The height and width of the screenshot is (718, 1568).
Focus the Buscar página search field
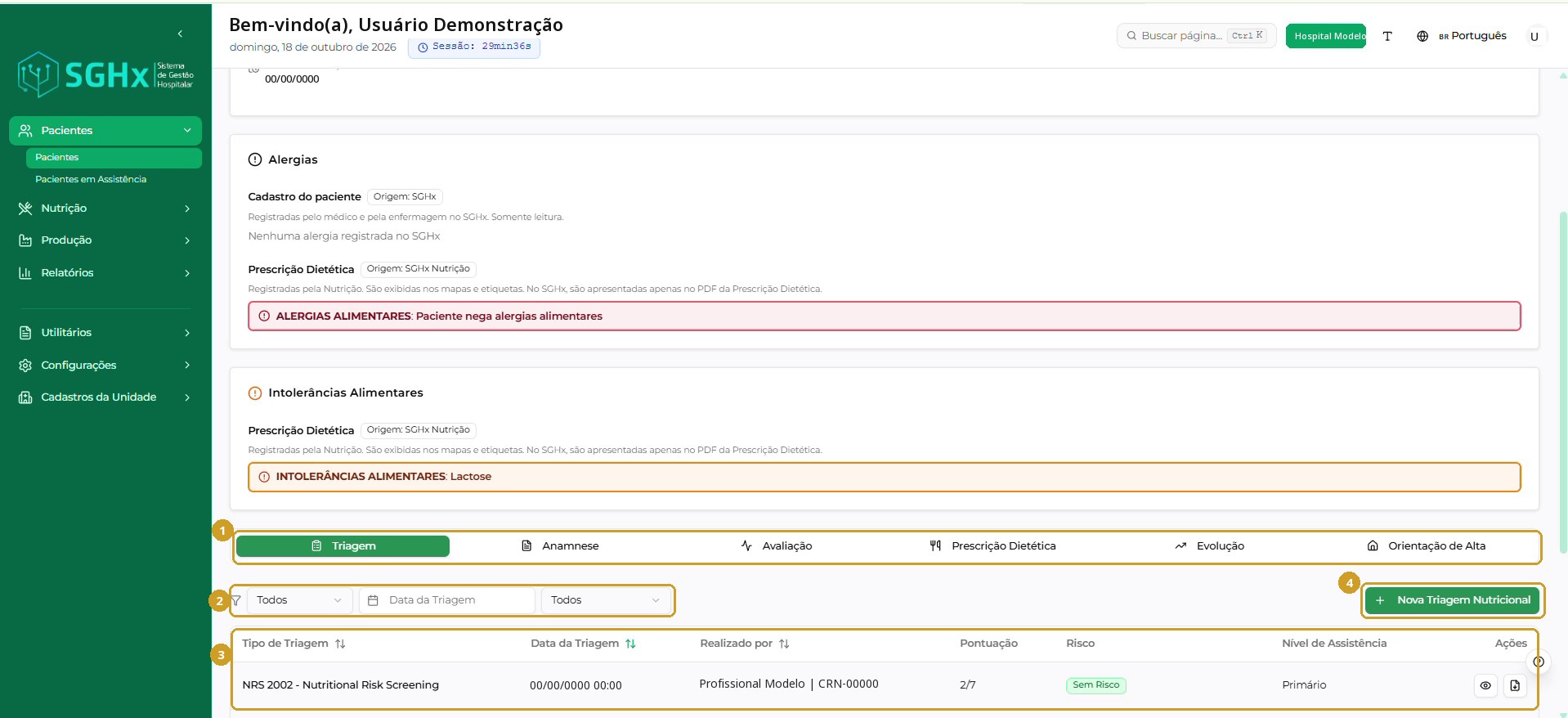1196,36
